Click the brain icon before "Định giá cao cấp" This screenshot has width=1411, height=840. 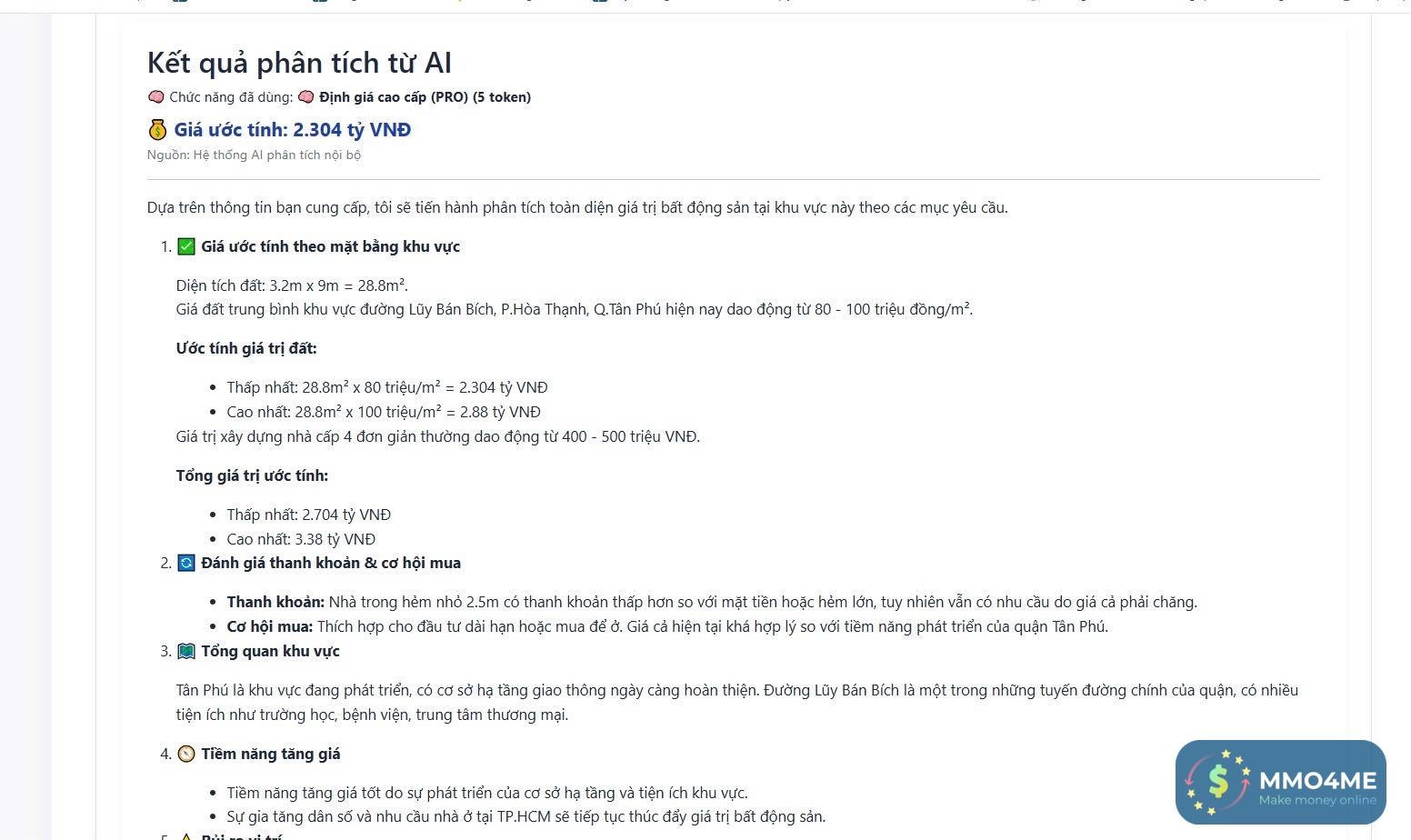[306, 97]
